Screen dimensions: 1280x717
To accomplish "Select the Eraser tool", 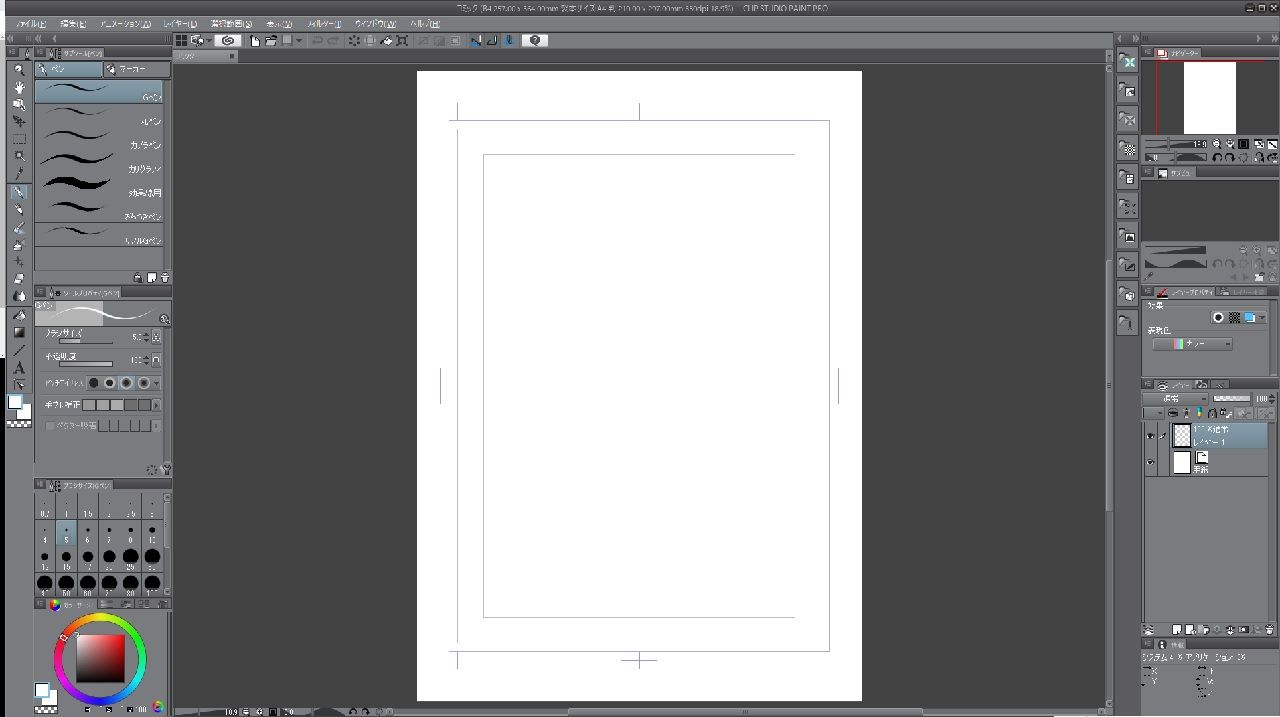I will pos(19,279).
